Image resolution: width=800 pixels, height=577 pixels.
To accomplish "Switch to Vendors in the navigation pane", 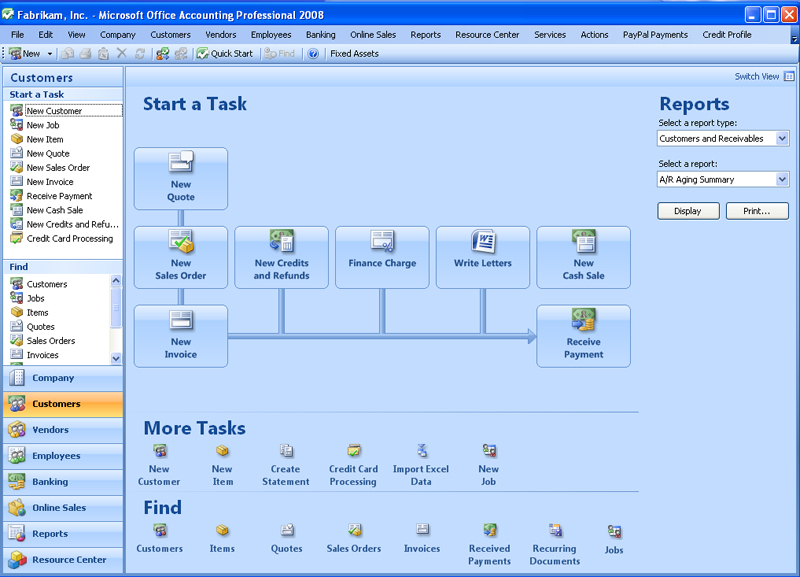I will click(x=62, y=430).
